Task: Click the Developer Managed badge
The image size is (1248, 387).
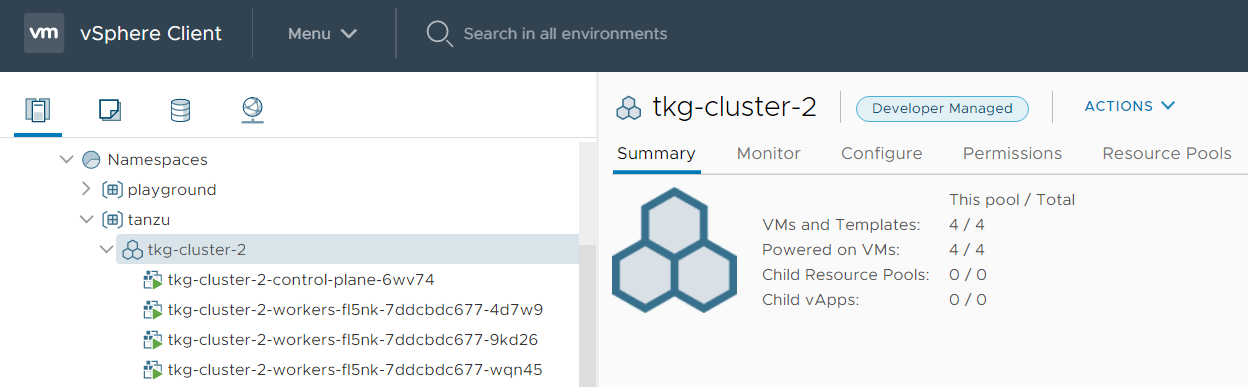Action: [942, 108]
